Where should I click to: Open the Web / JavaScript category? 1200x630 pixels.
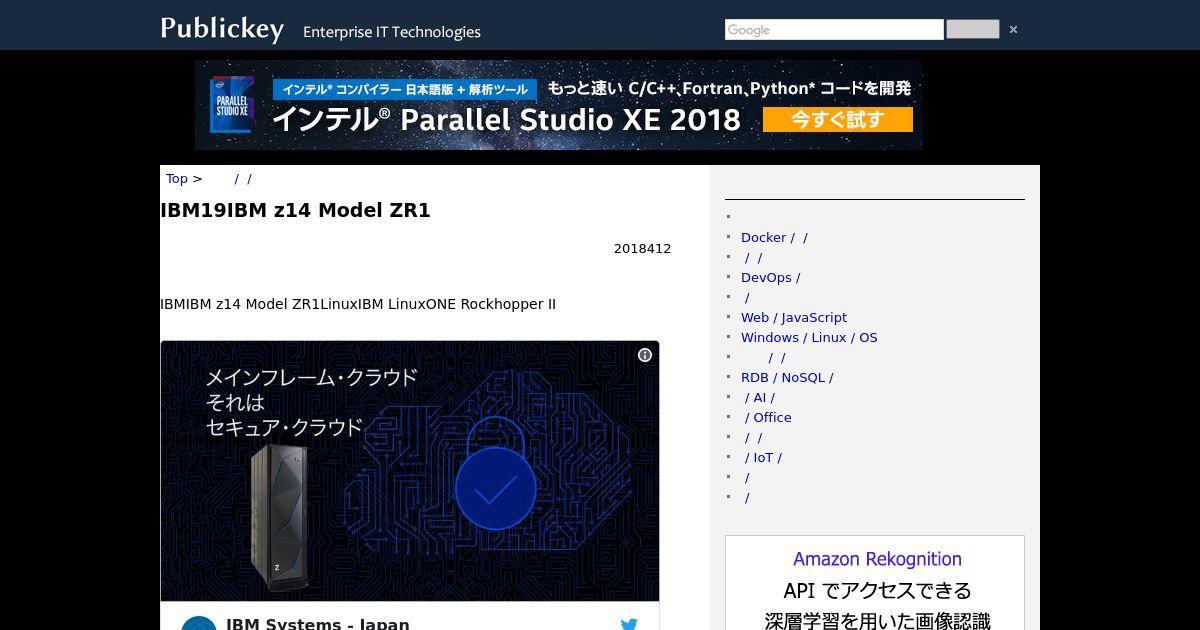coord(794,318)
